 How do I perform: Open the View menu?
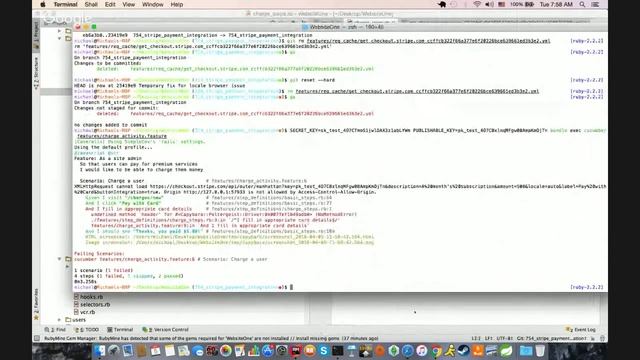[x=129, y=4]
